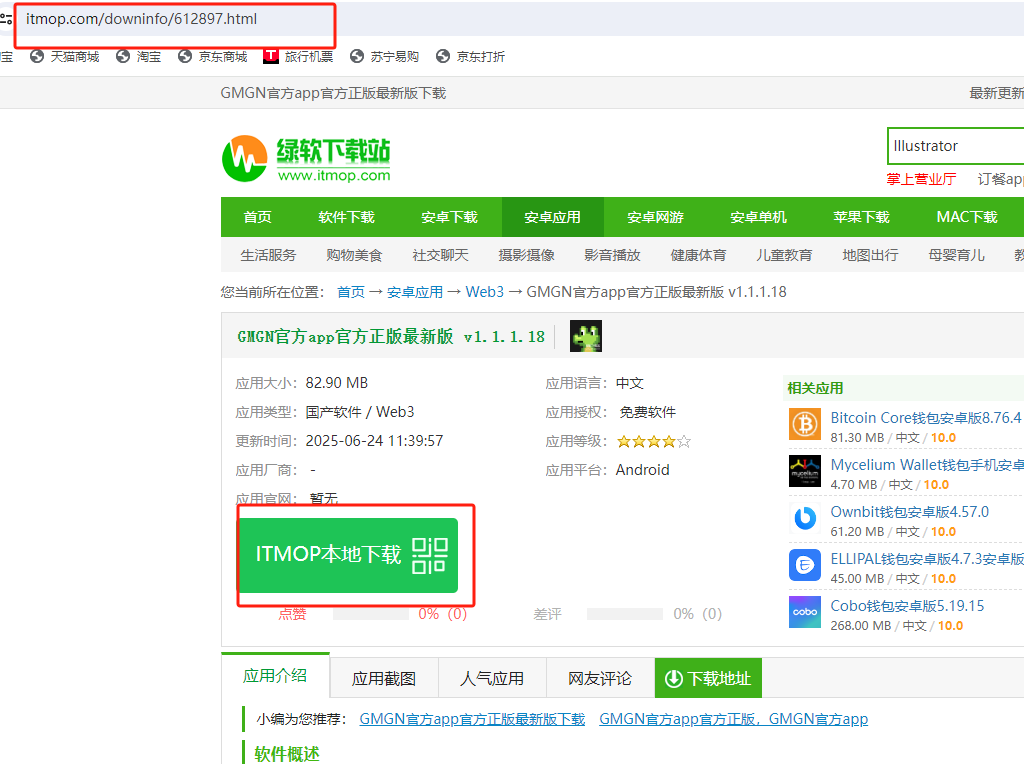Select 安卓网游 in the green navigation bar
Screen dimensions: 1024x764
pyautogui.click(x=655, y=217)
